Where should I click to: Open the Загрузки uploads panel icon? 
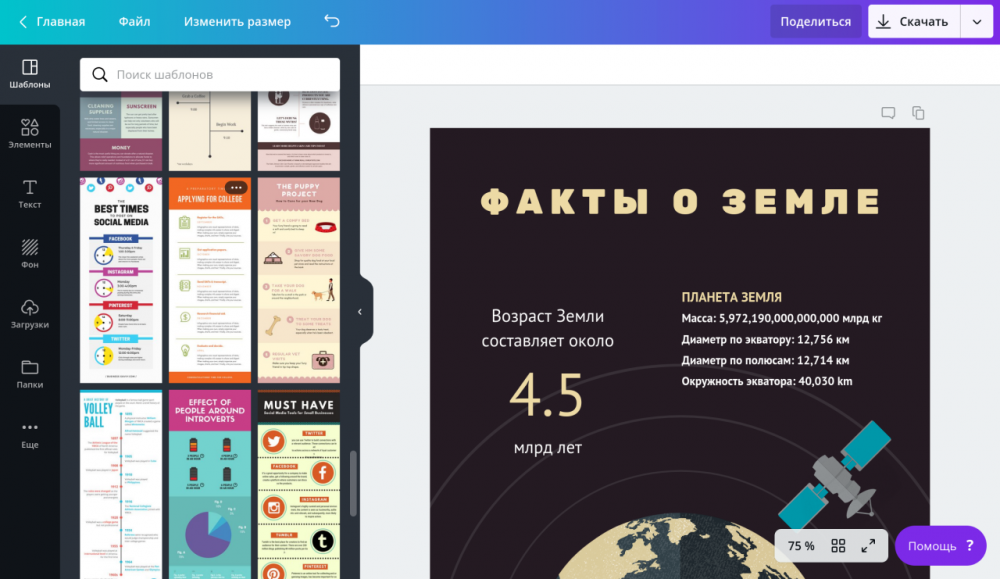tap(30, 308)
